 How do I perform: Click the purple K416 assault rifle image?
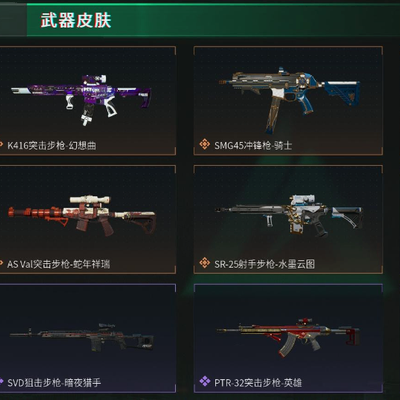pyautogui.click(x=81, y=99)
